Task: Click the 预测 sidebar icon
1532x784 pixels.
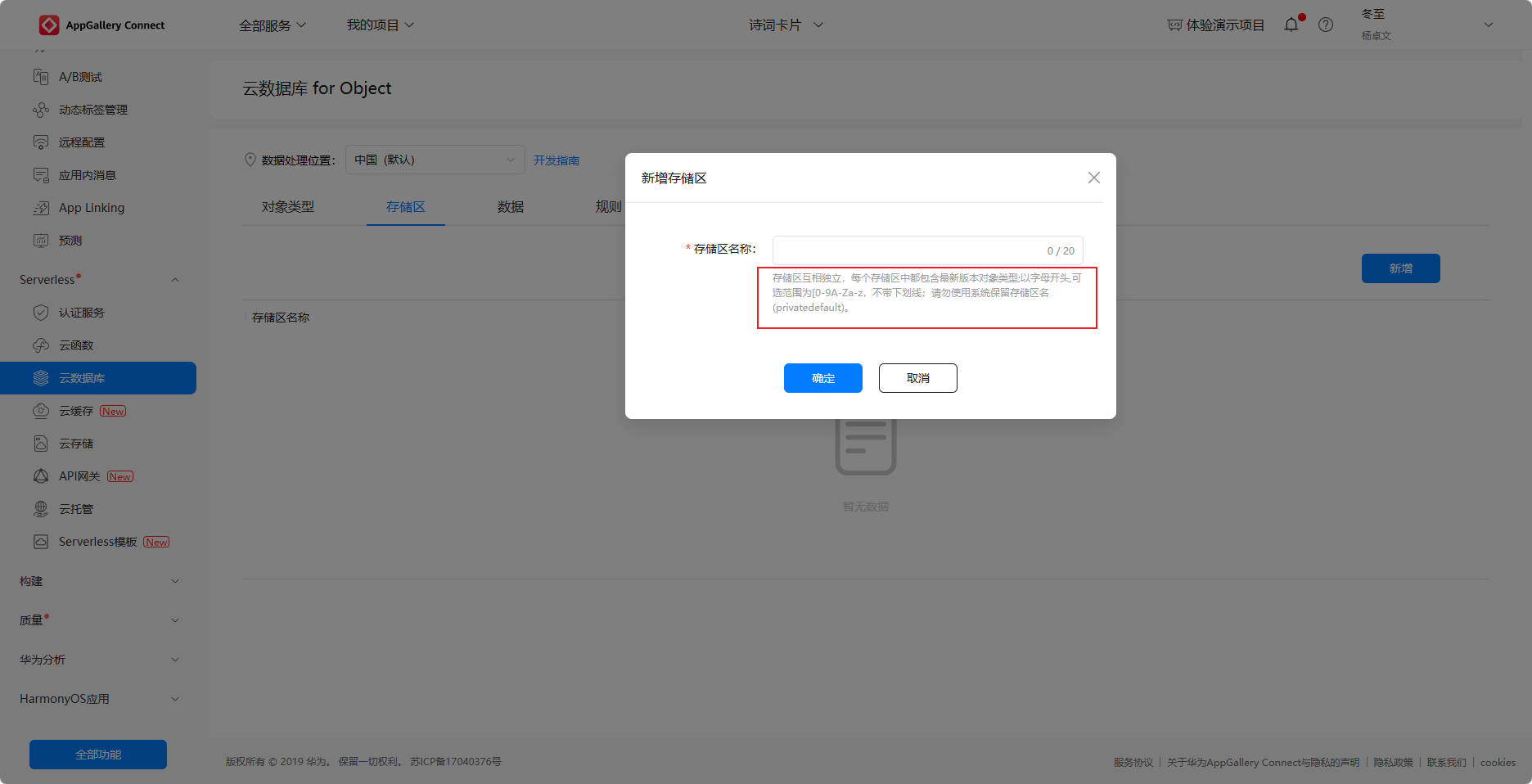Action: (41, 241)
